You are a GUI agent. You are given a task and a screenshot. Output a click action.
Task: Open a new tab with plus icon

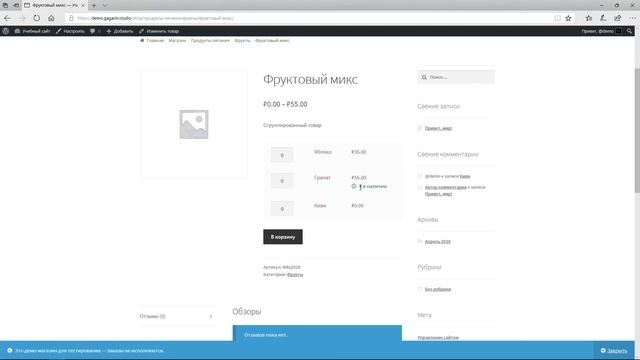[94, 5]
